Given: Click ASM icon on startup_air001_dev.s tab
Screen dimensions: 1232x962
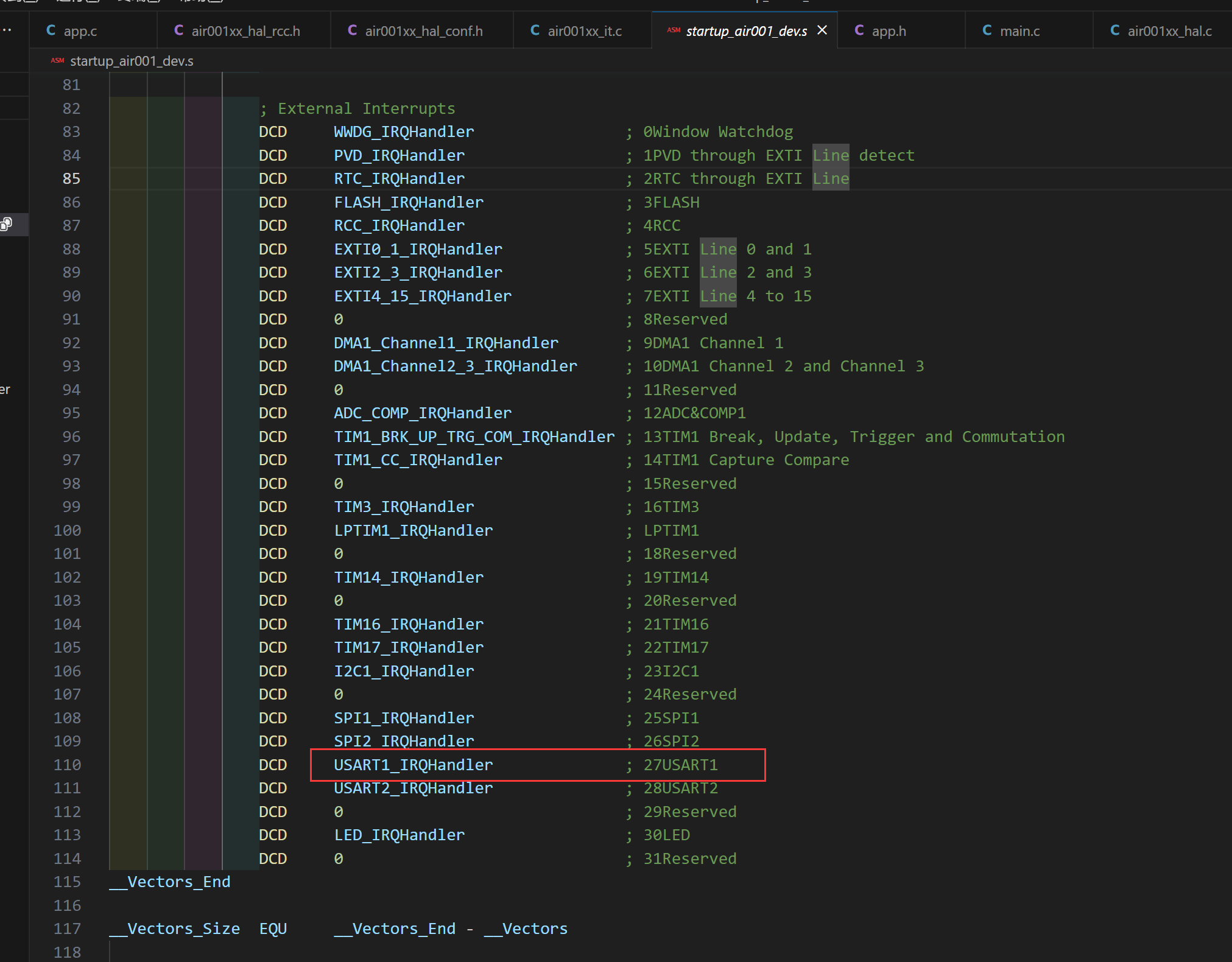Looking at the screenshot, I should click(x=674, y=30).
